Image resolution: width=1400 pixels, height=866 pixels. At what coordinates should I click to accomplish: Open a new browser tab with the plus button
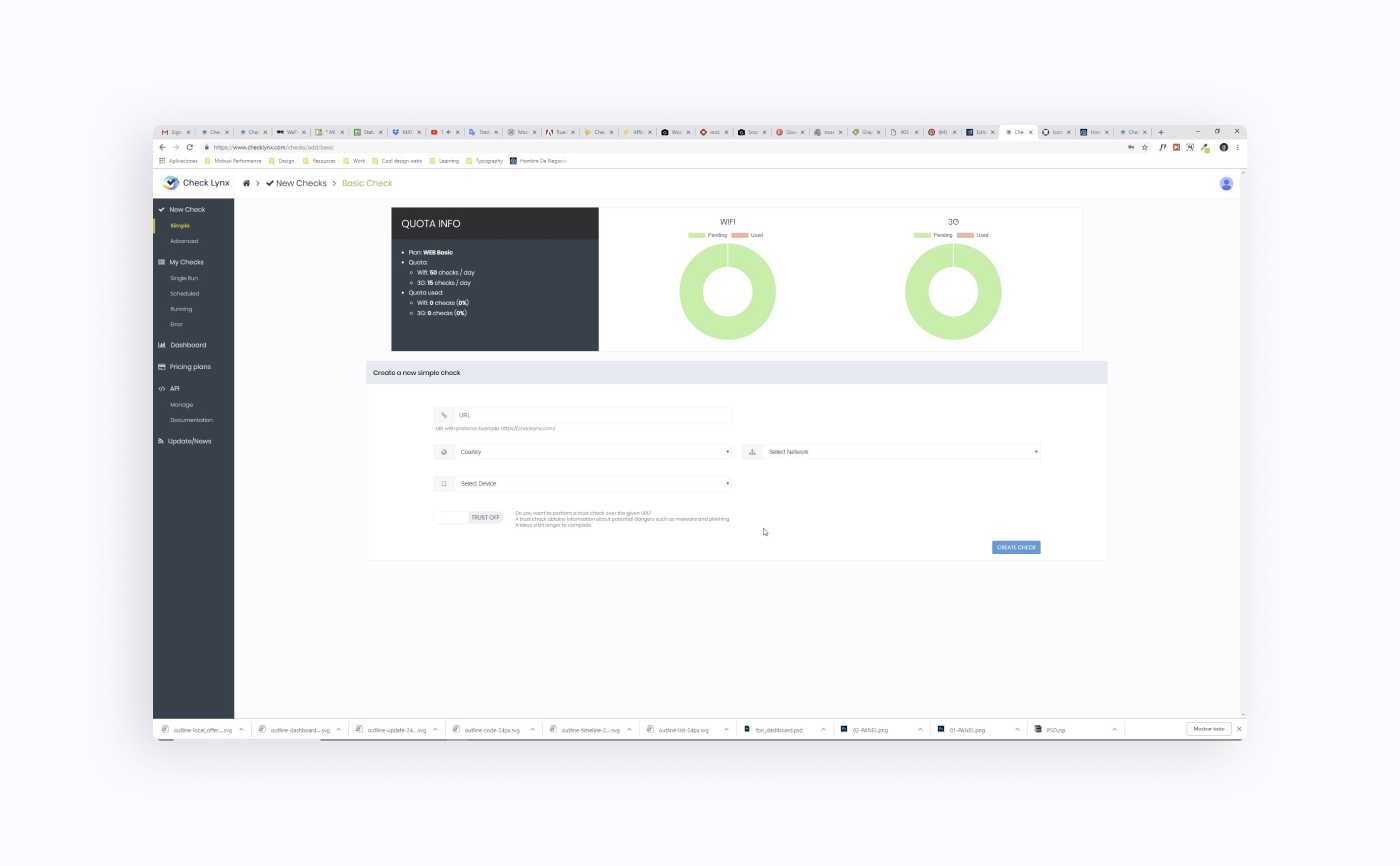[x=1160, y=132]
